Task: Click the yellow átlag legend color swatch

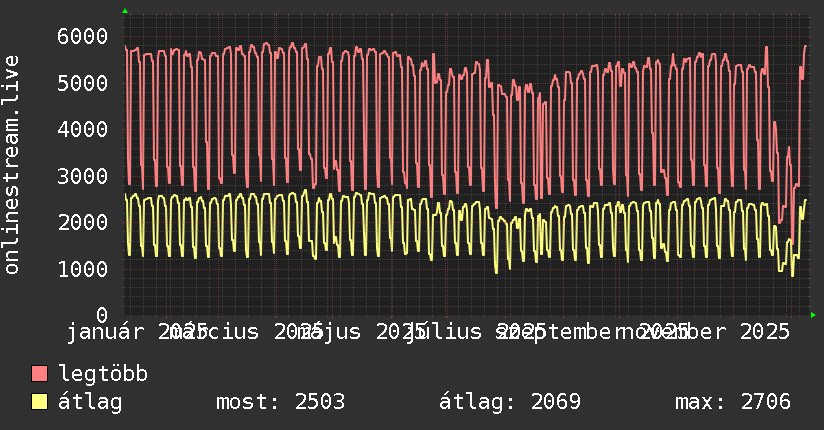Action: (x=39, y=402)
